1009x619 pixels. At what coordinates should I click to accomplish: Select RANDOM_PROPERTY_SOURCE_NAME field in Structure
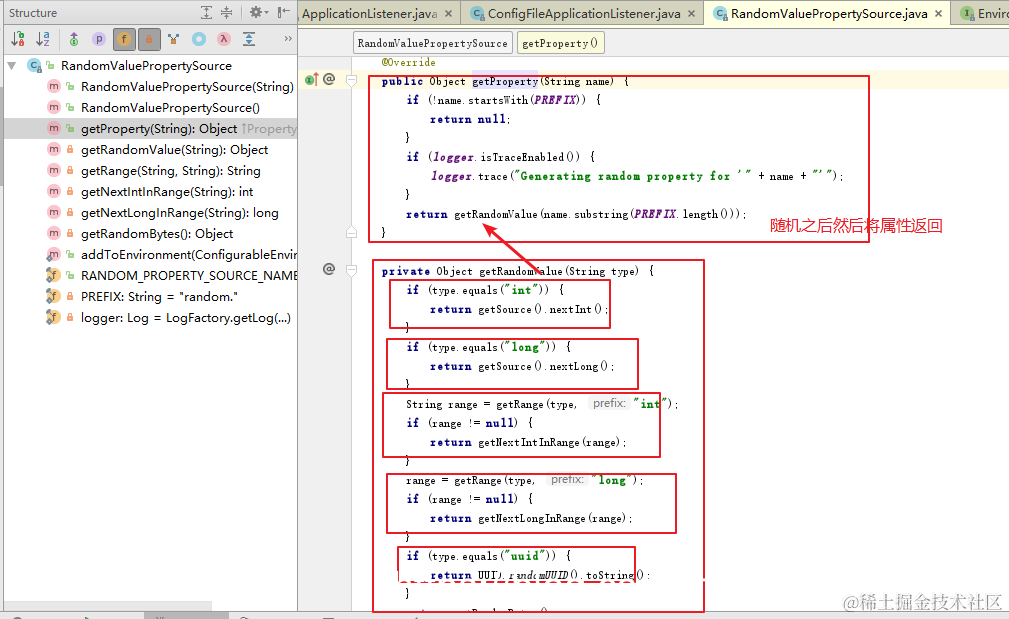click(189, 275)
